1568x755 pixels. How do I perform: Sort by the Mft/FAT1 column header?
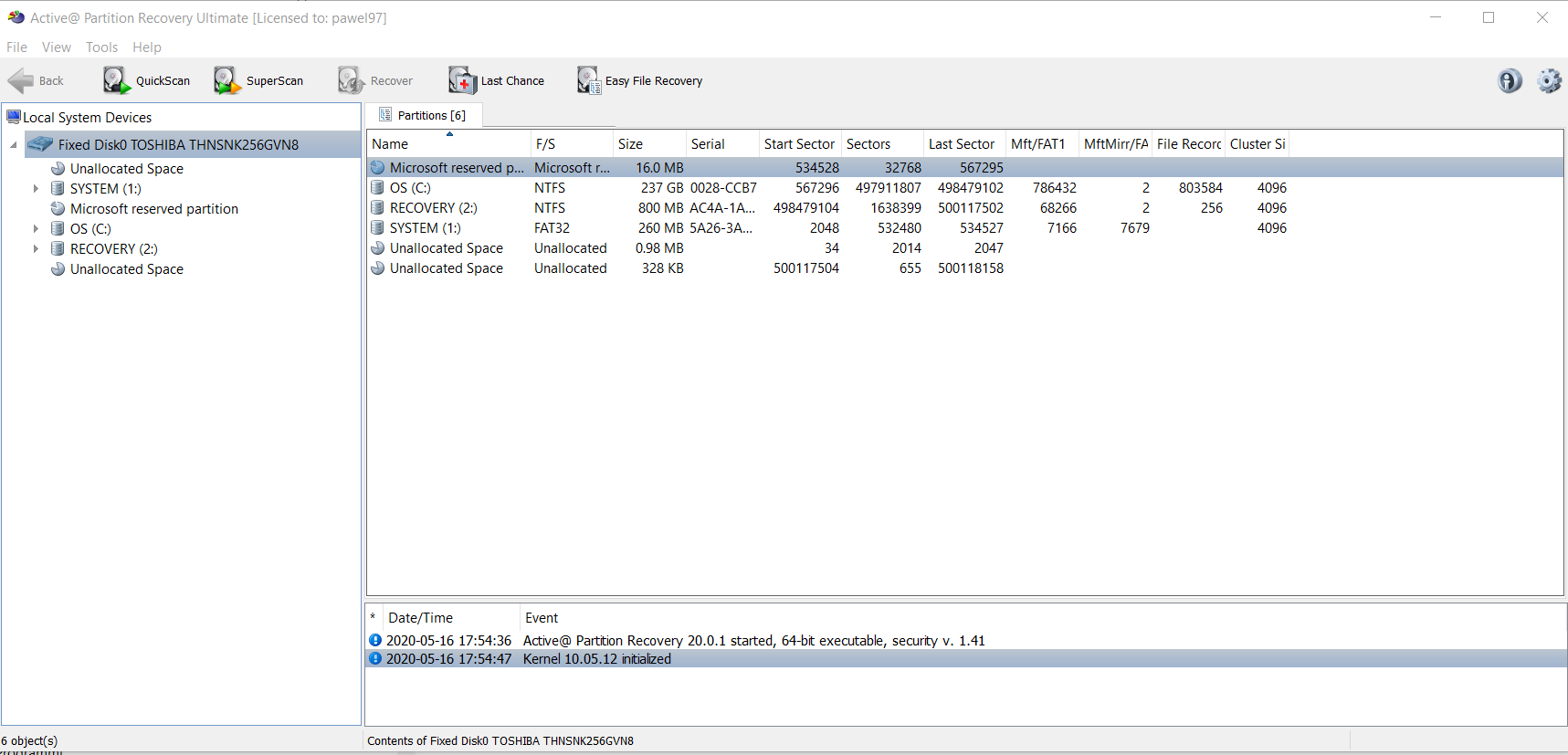pyautogui.click(x=1042, y=144)
